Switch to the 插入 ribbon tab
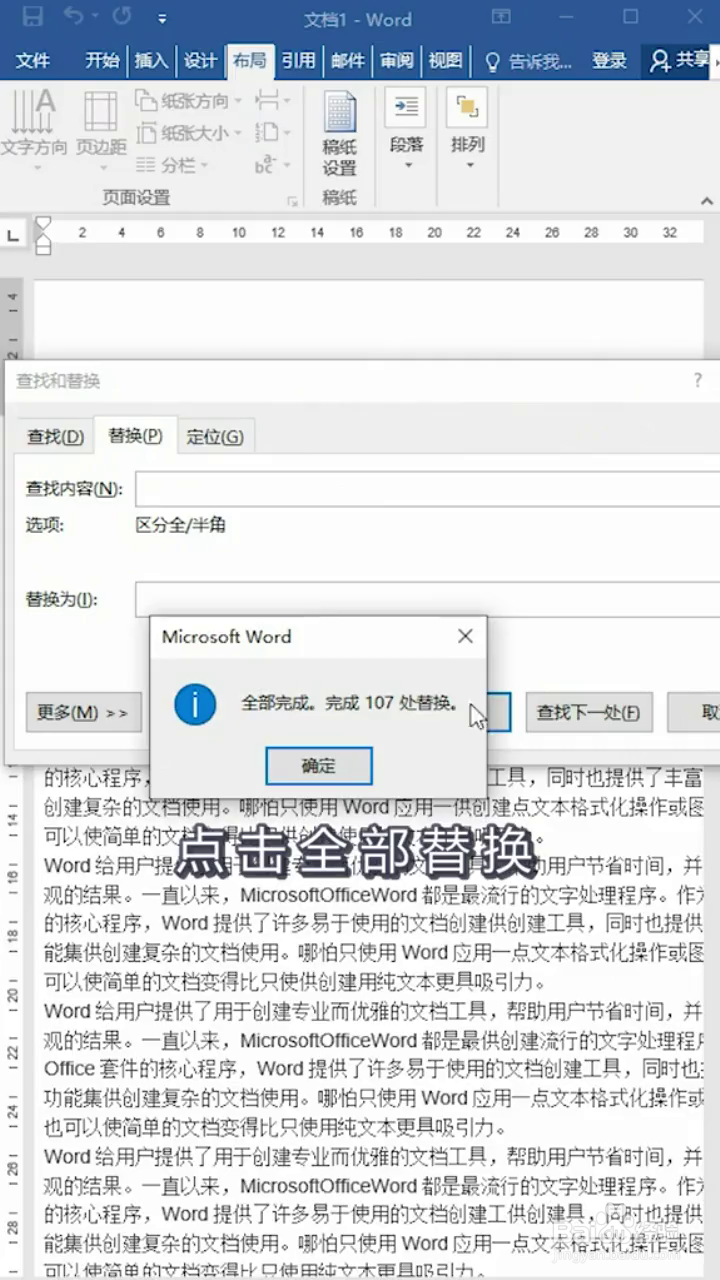 tap(151, 61)
